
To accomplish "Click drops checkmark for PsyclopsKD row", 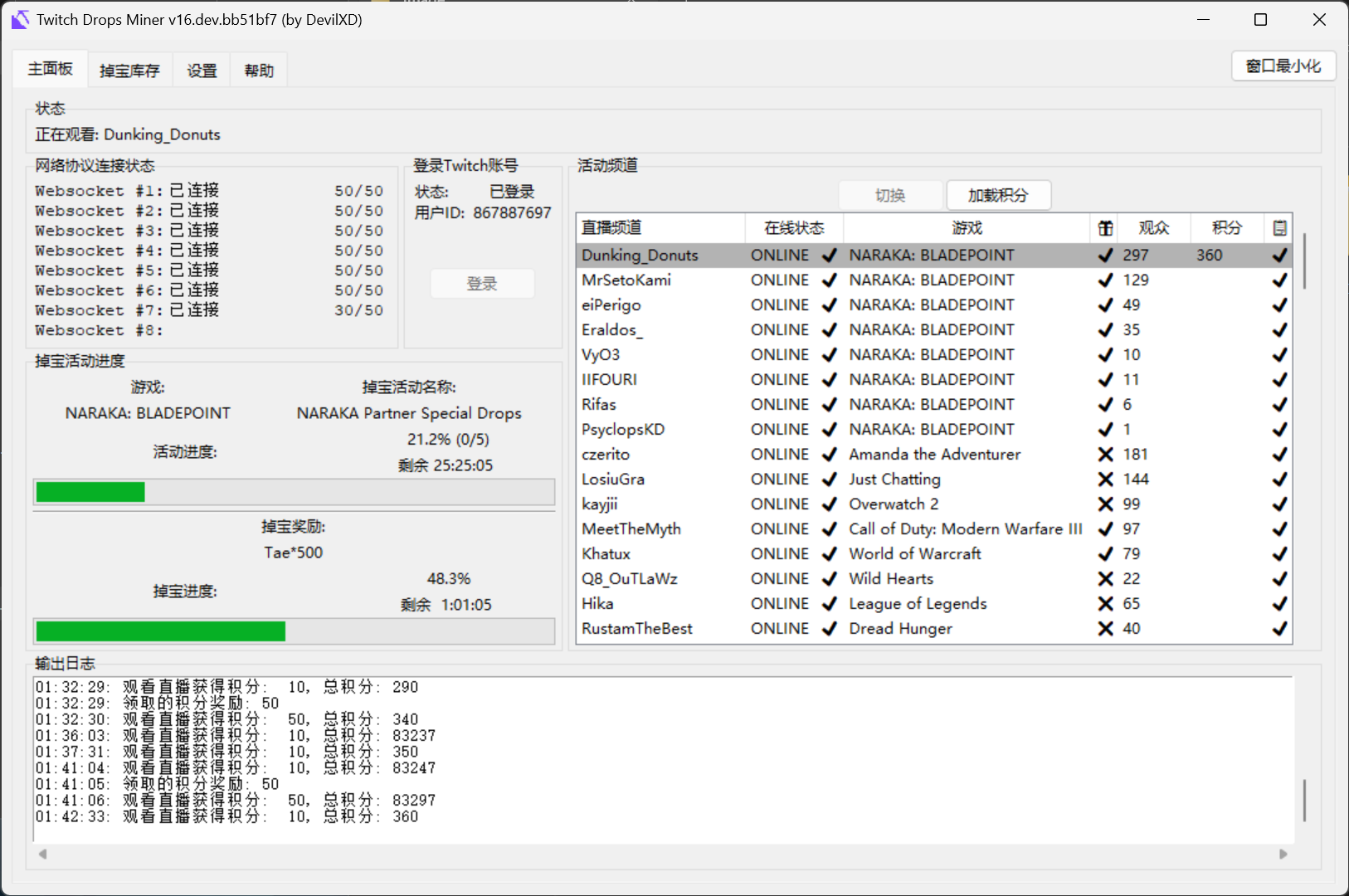I will [x=1105, y=430].
